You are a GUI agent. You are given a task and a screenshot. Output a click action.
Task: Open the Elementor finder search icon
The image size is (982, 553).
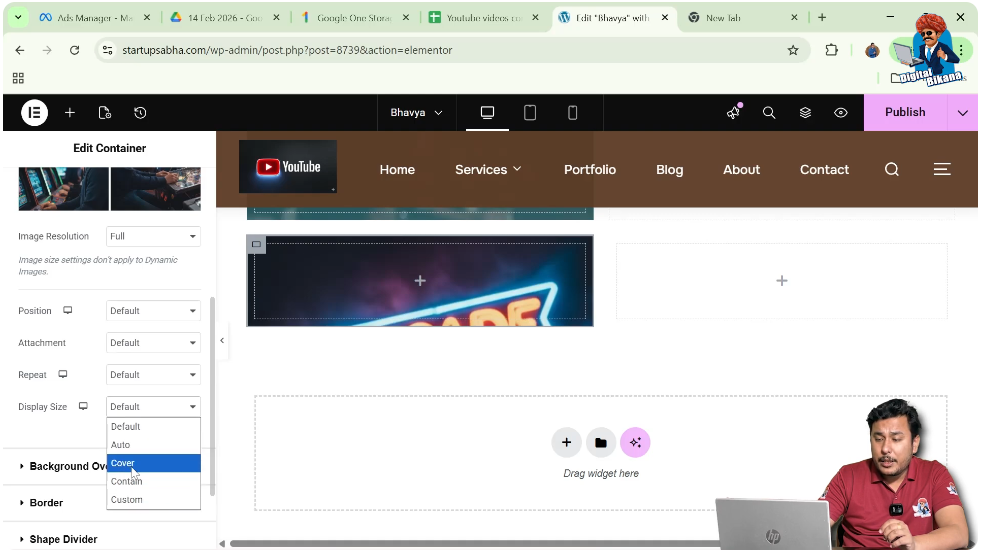tap(769, 113)
